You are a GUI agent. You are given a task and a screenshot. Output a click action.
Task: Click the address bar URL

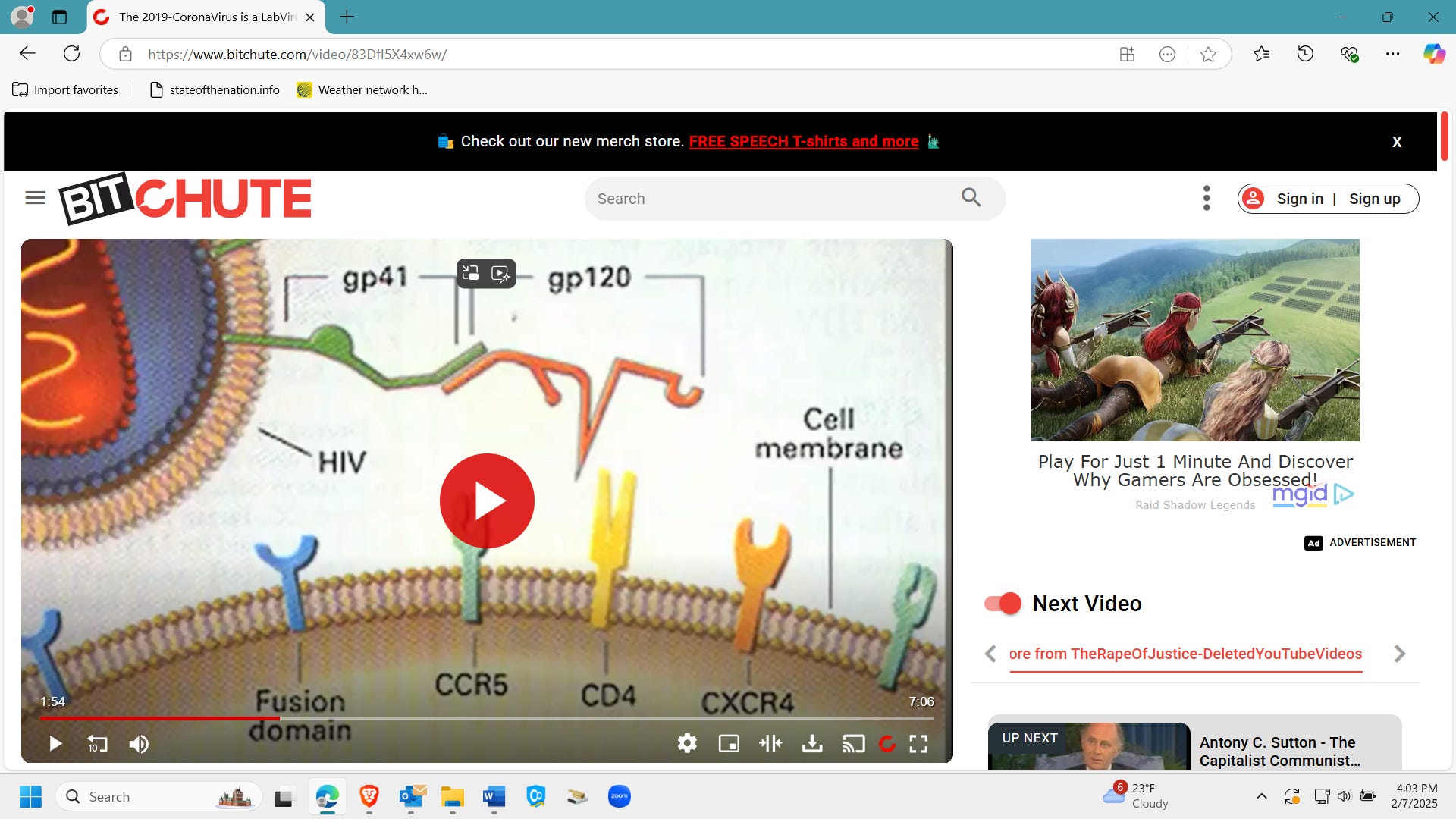pyautogui.click(x=297, y=55)
